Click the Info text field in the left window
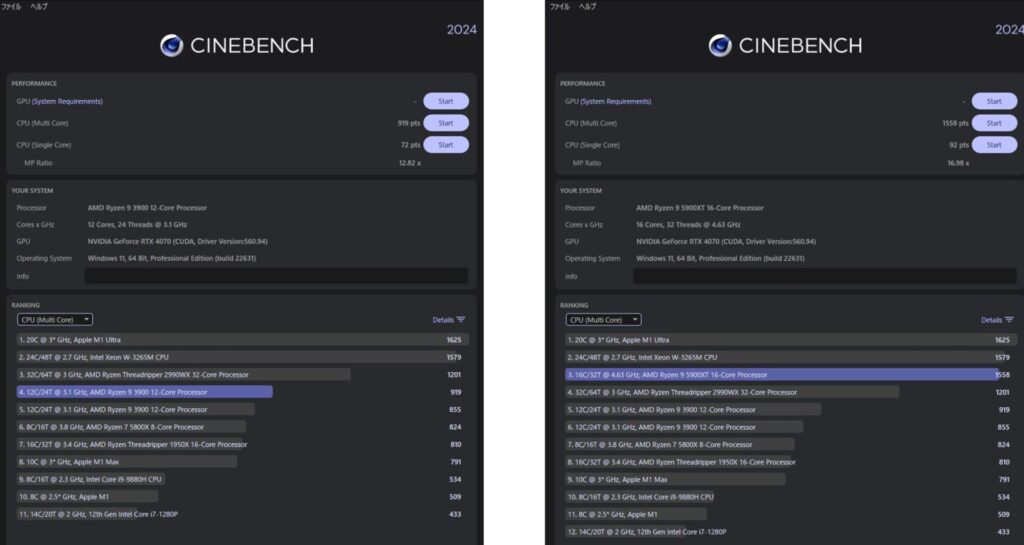Viewport: 1024px width, 545px height. [276, 276]
